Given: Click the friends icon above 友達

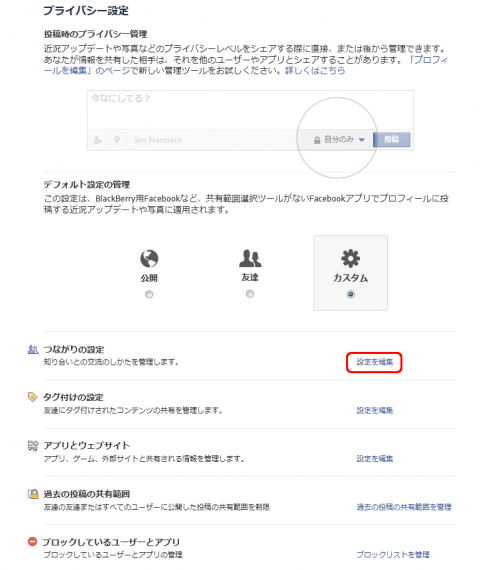Looking at the screenshot, I should point(250,258).
